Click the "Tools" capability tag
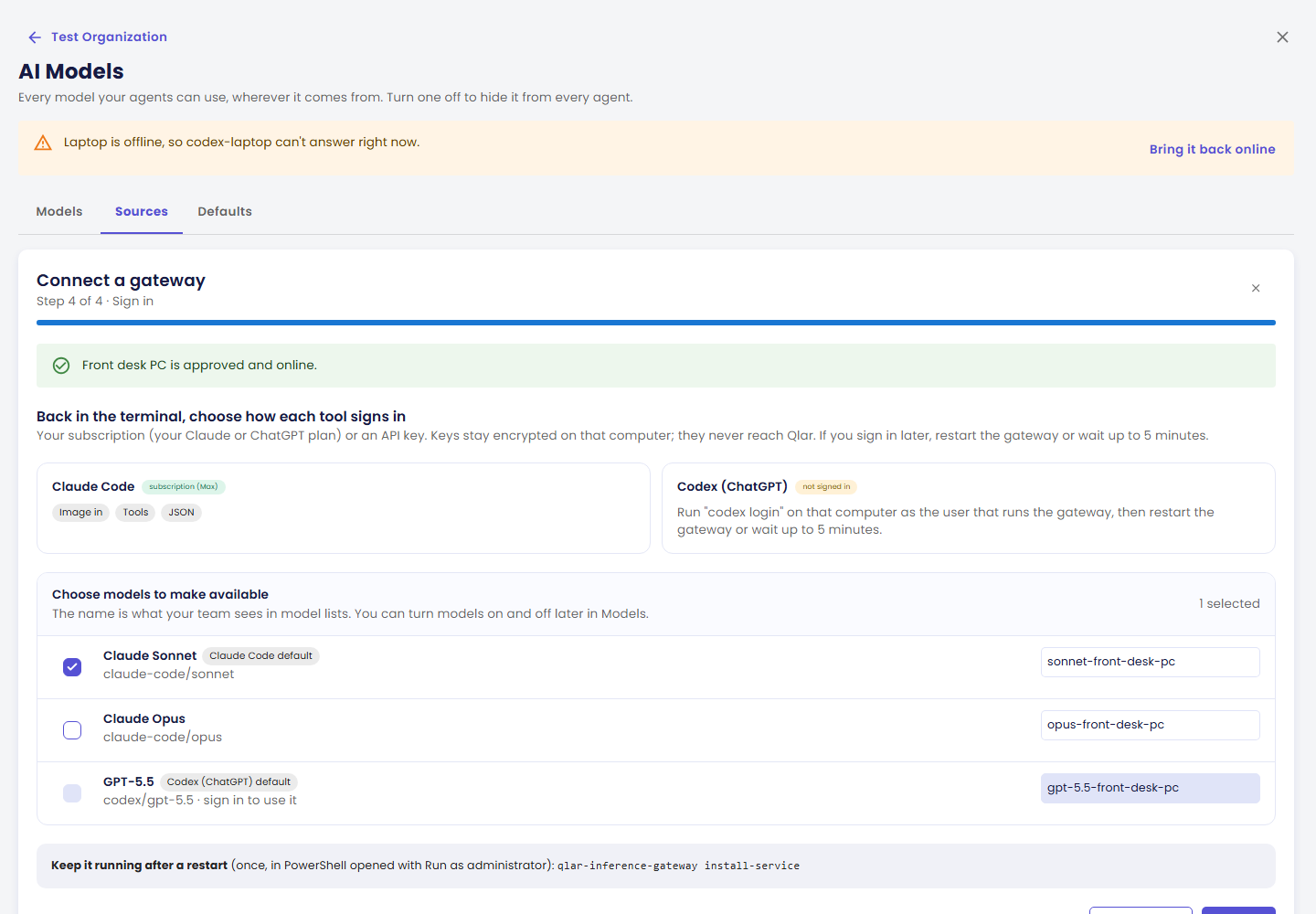The height and width of the screenshot is (914, 1316). point(135,513)
